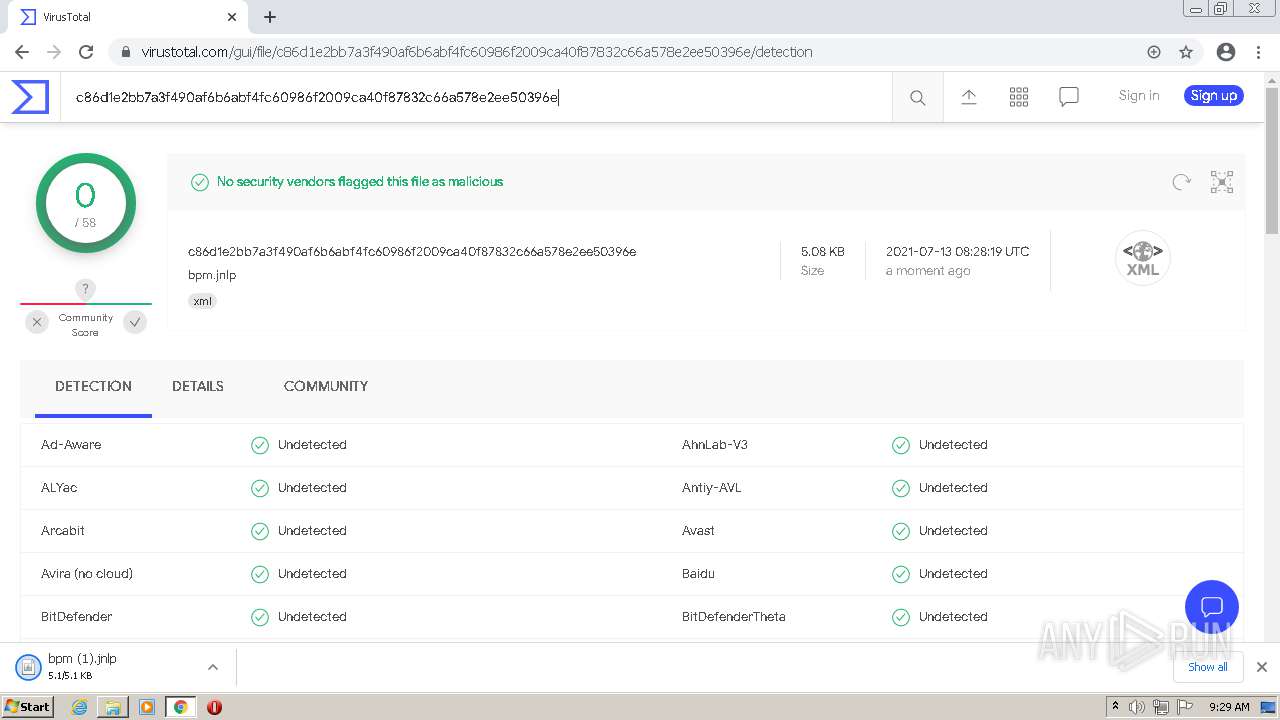Click the reanalyze refresh icon
This screenshot has height=720, width=1280.
point(1181,182)
